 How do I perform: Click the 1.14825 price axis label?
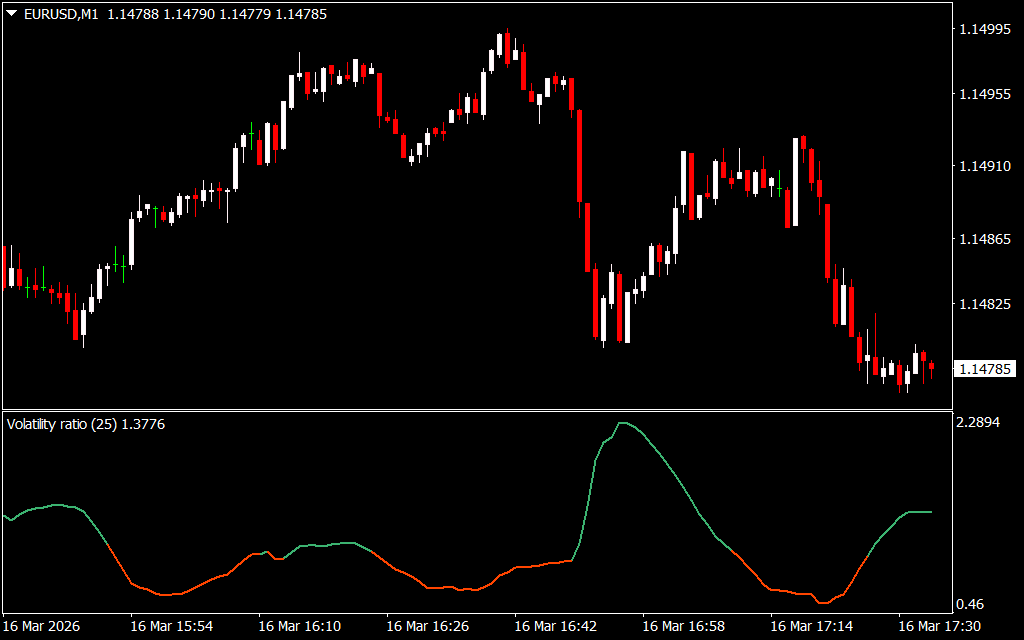(985, 304)
